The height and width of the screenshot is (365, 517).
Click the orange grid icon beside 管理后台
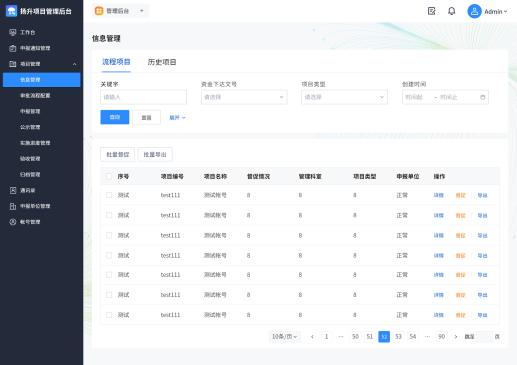pos(99,11)
